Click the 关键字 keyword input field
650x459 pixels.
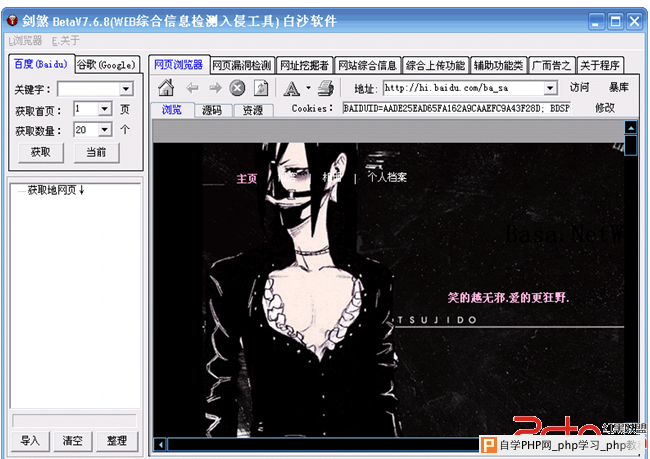89,89
